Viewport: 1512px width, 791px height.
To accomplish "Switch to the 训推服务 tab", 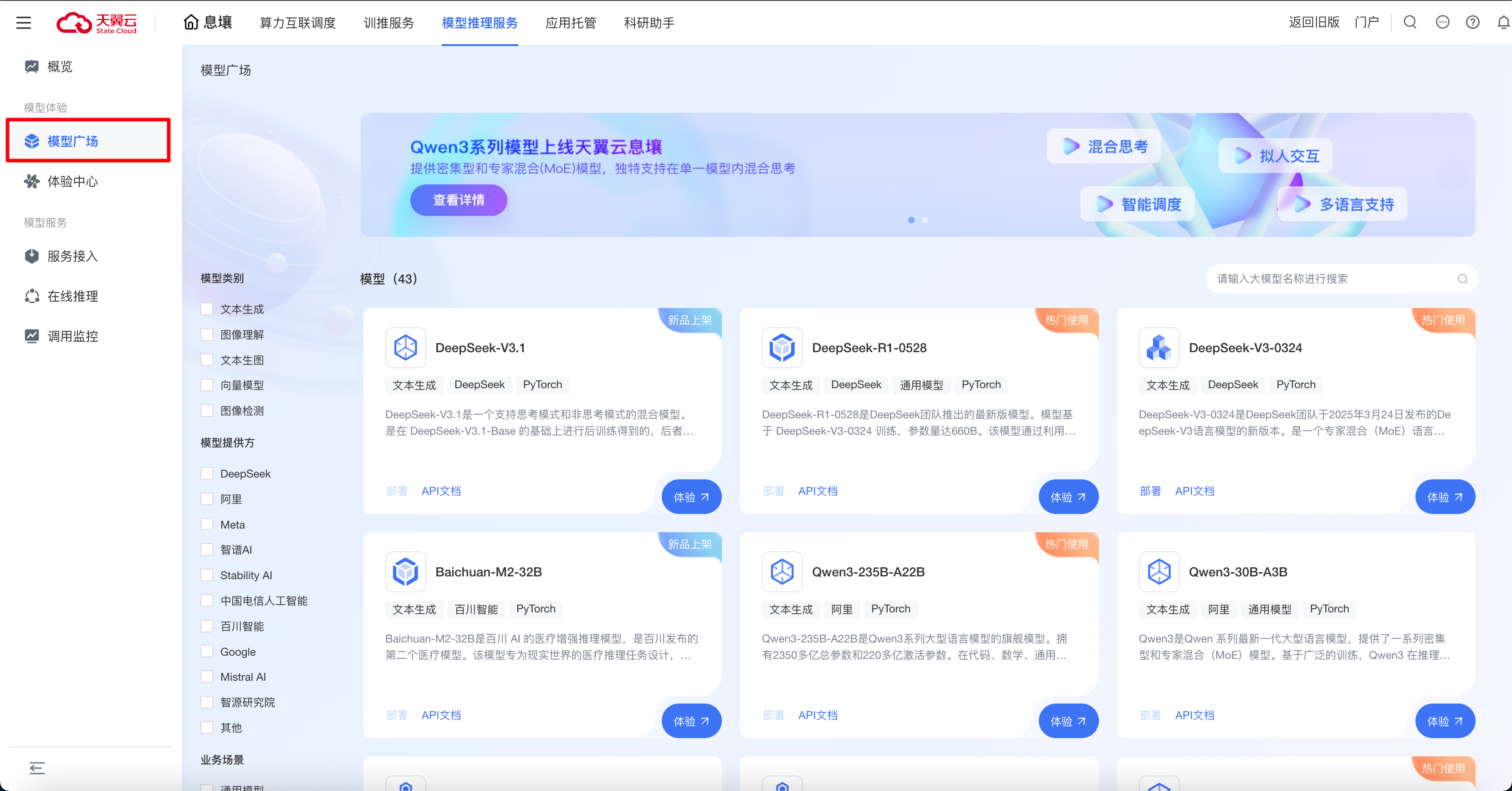I will [x=388, y=23].
